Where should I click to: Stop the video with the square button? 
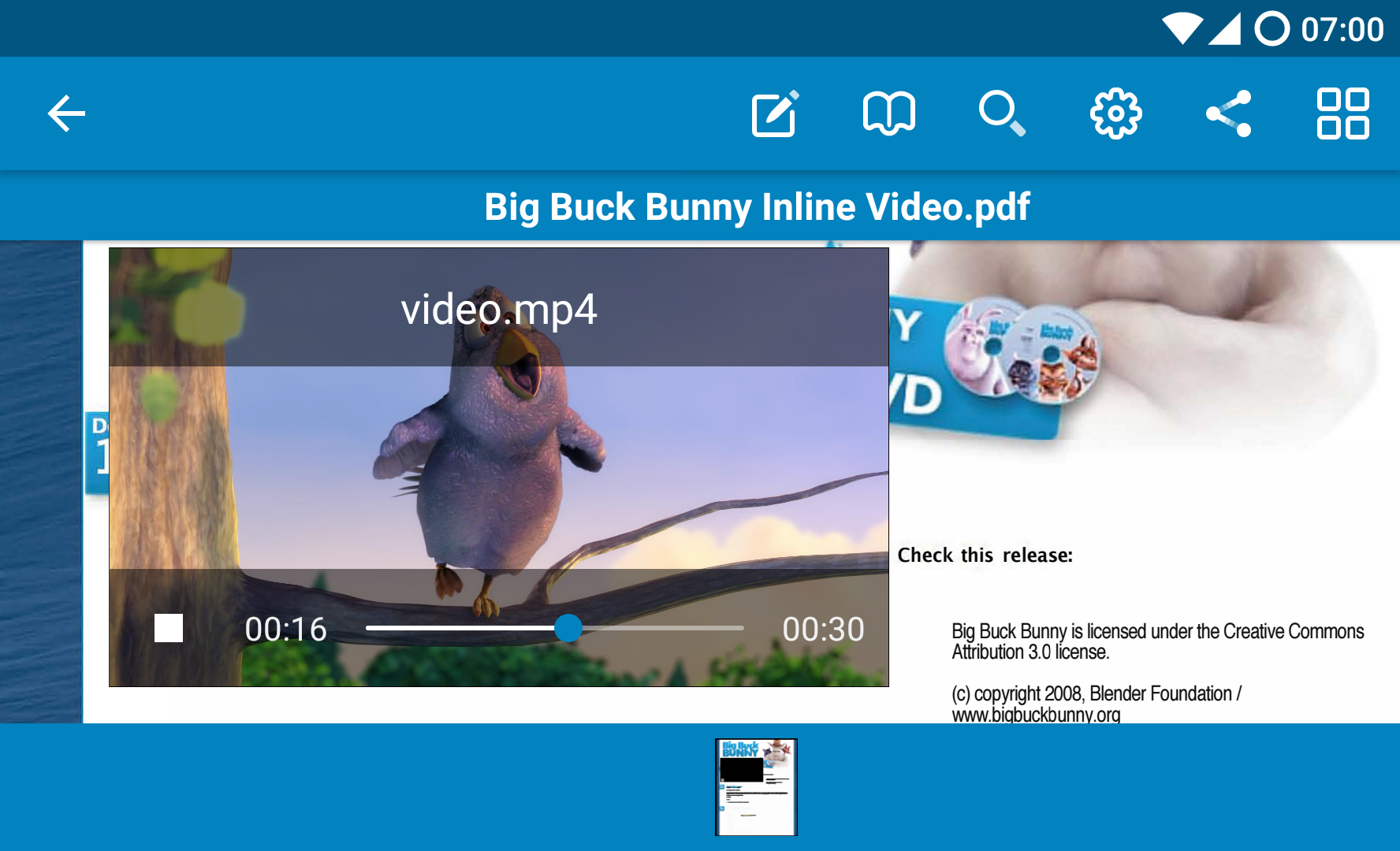(x=169, y=628)
